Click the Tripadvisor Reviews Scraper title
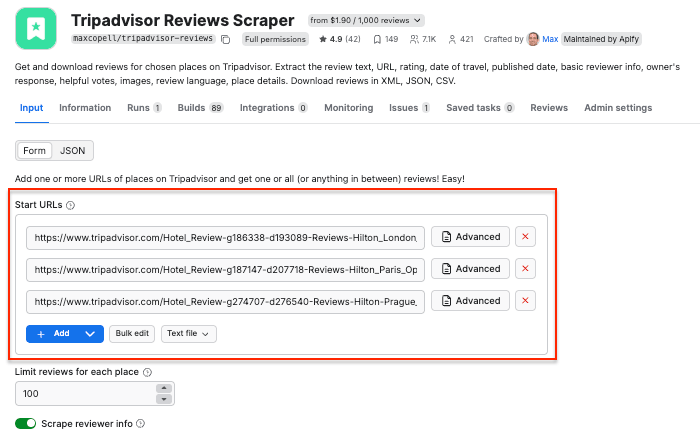The height and width of the screenshot is (440, 700). (x=183, y=21)
